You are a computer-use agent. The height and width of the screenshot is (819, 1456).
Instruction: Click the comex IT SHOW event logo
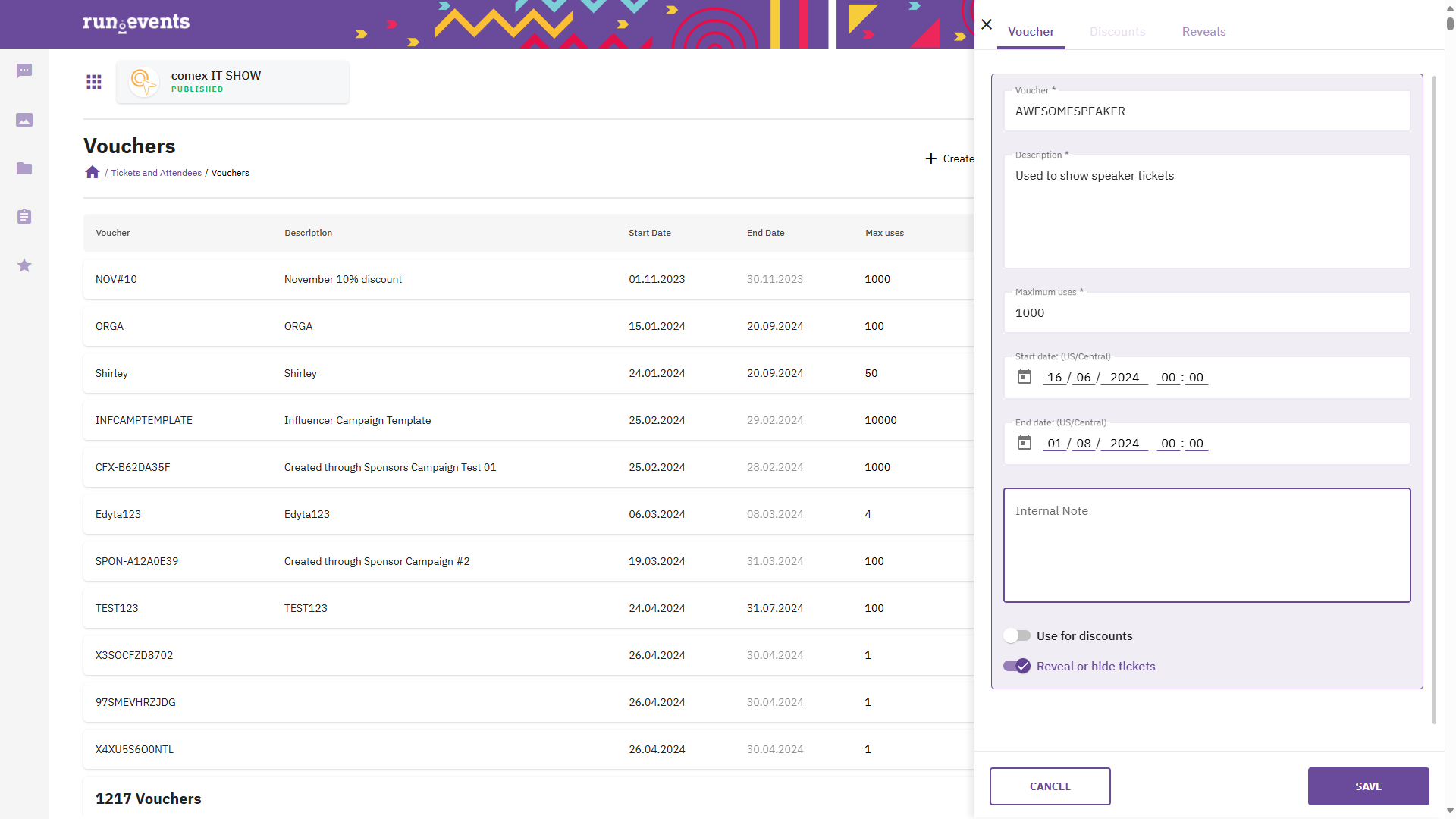point(143,81)
